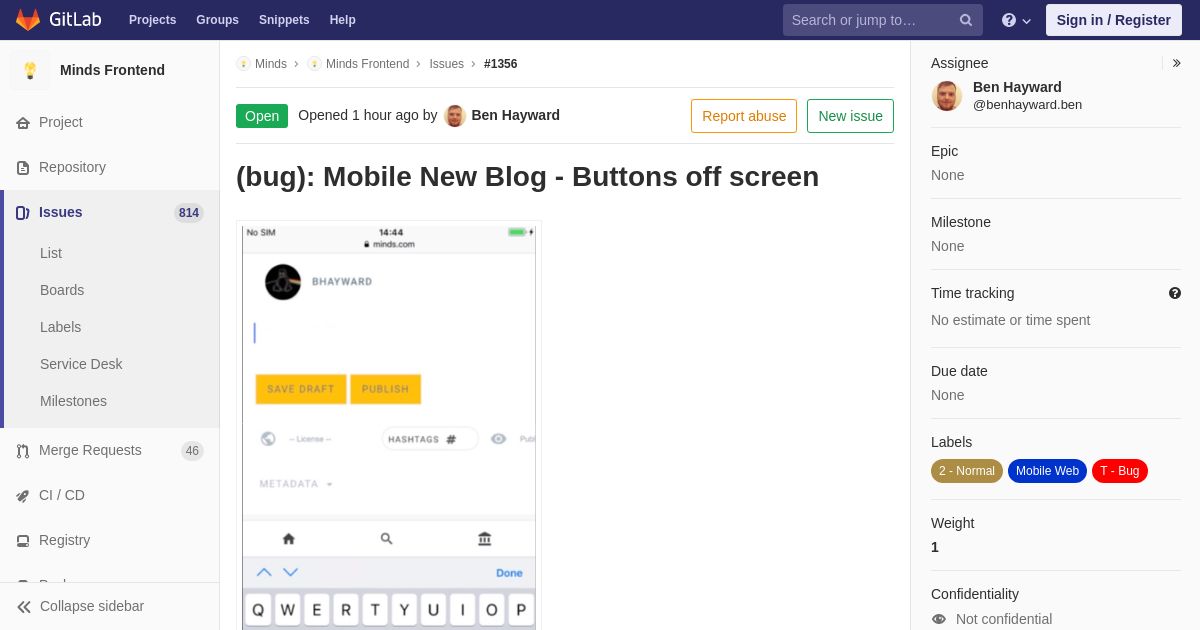Click the Open status badge
The width and height of the screenshot is (1200, 630).
click(262, 116)
